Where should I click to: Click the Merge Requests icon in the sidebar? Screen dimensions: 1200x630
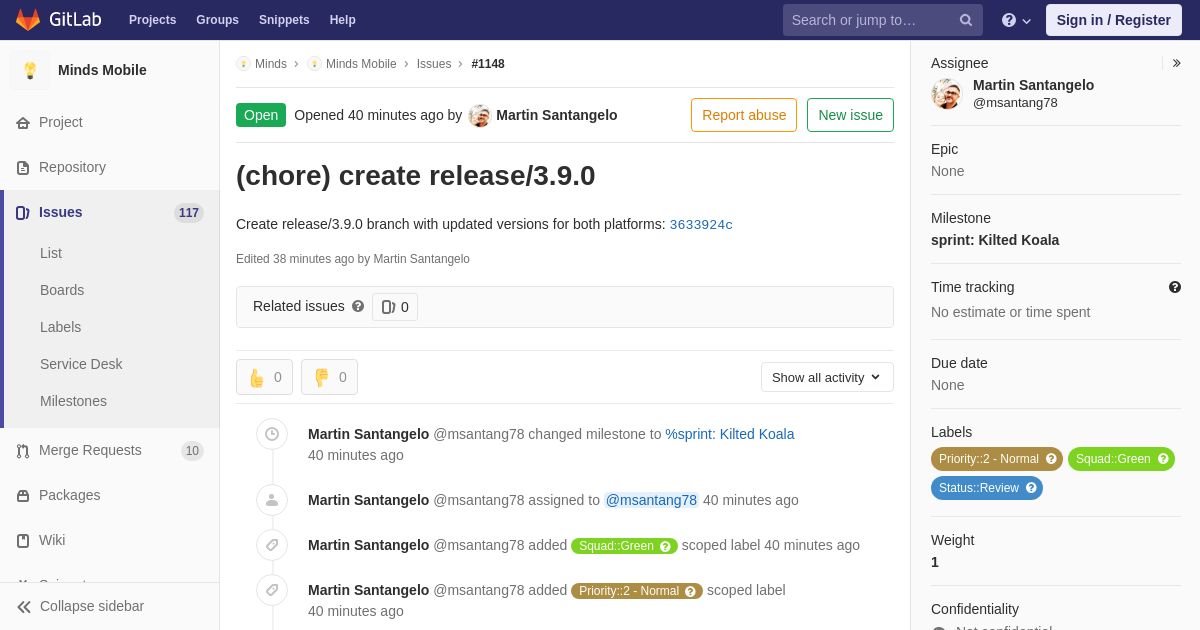click(x=23, y=451)
